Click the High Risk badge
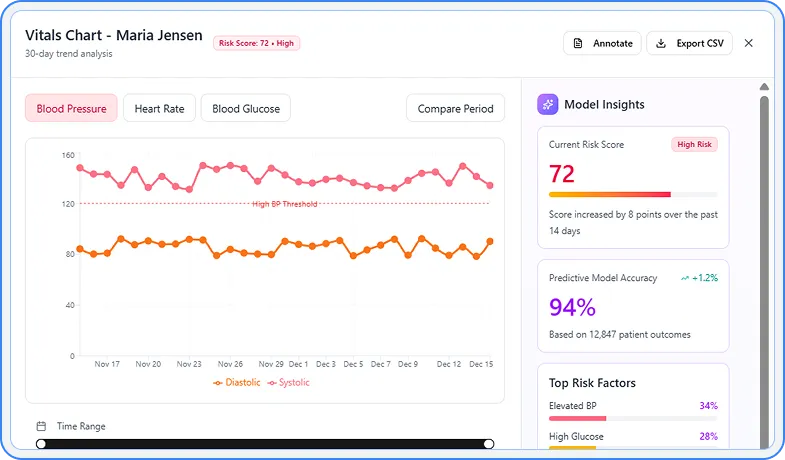The height and width of the screenshot is (460, 785). pos(694,145)
